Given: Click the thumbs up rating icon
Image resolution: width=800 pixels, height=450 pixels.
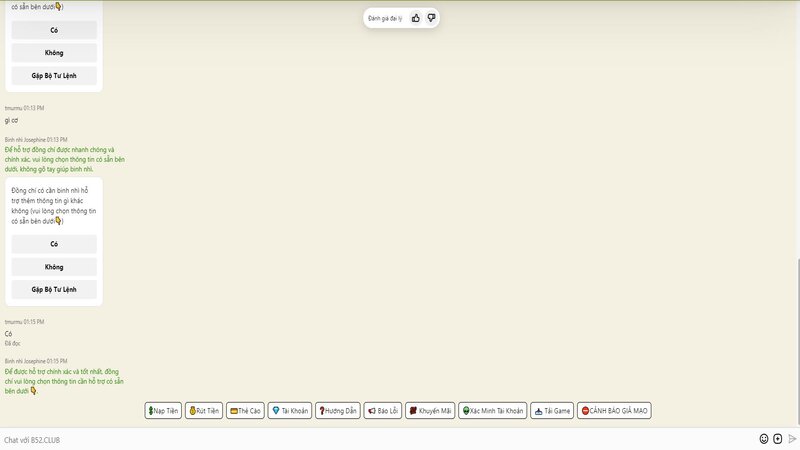Looking at the screenshot, I should click(x=416, y=18).
